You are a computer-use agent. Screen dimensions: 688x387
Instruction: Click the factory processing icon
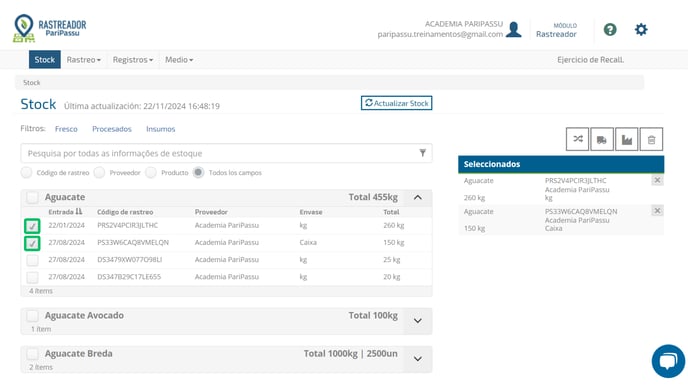pos(627,139)
